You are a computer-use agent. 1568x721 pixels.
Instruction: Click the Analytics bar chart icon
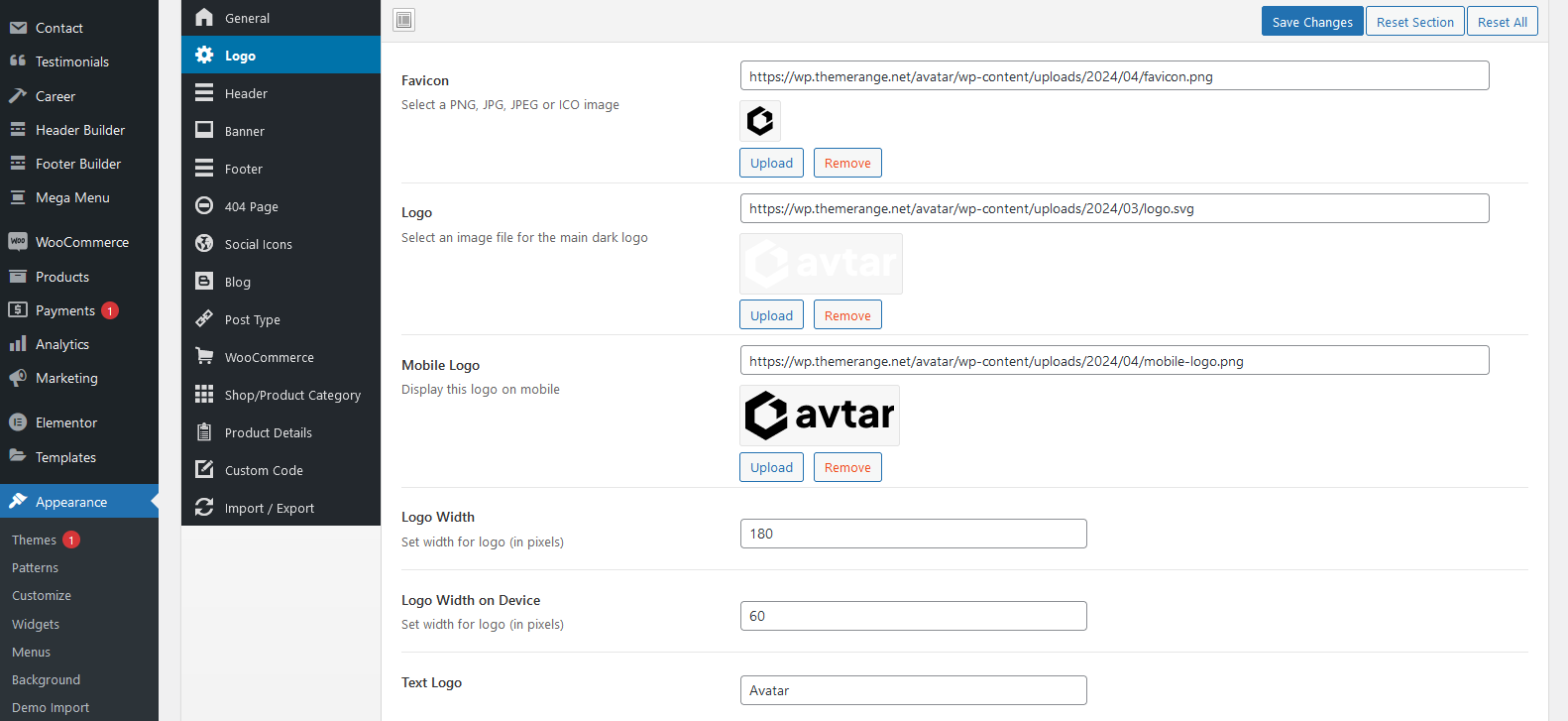18,344
